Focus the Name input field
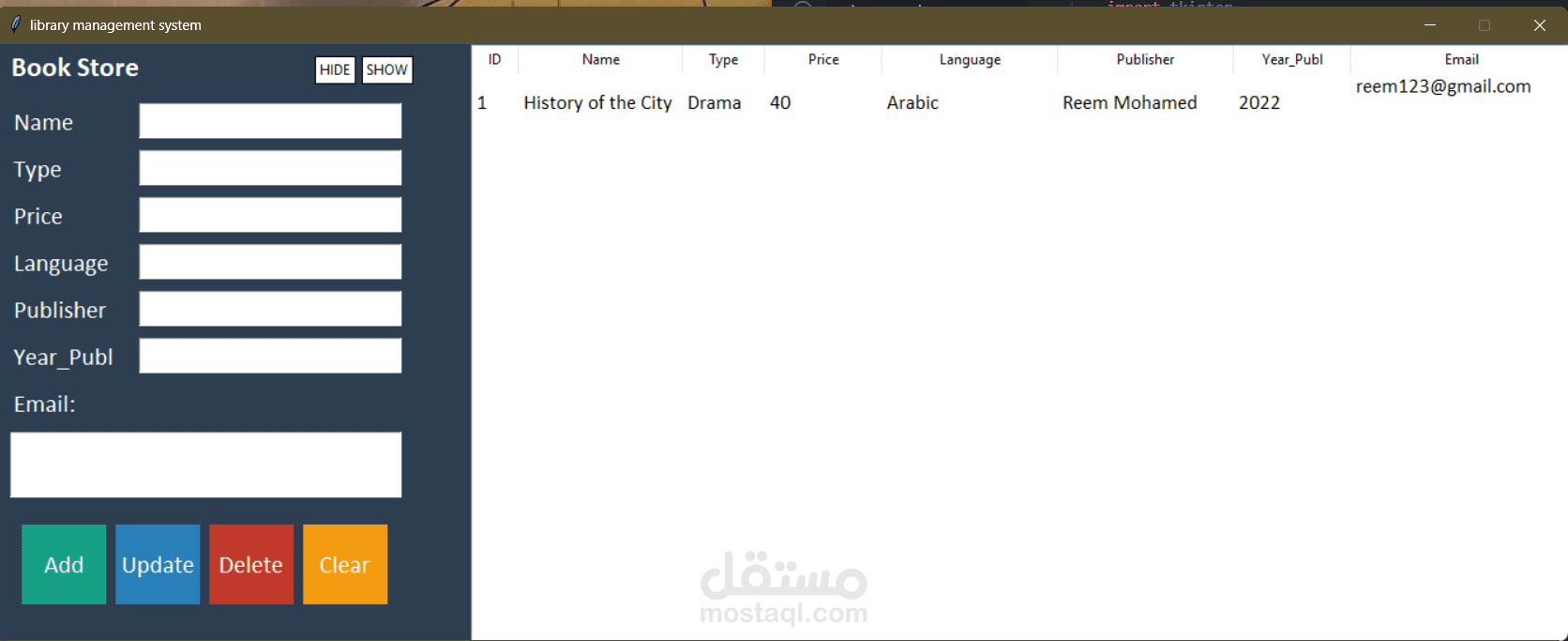Viewport: 1568px width, 641px height. (x=270, y=121)
